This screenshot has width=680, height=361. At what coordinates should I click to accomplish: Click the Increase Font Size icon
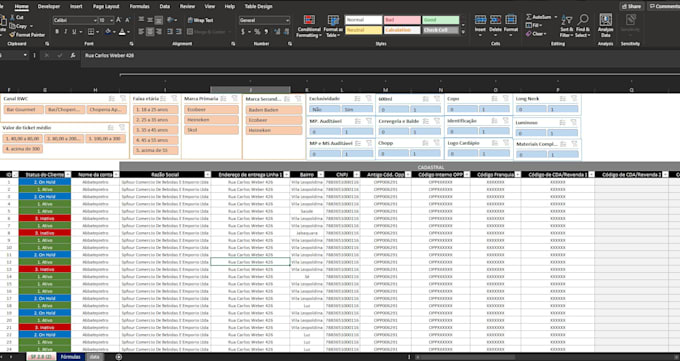click(119, 20)
